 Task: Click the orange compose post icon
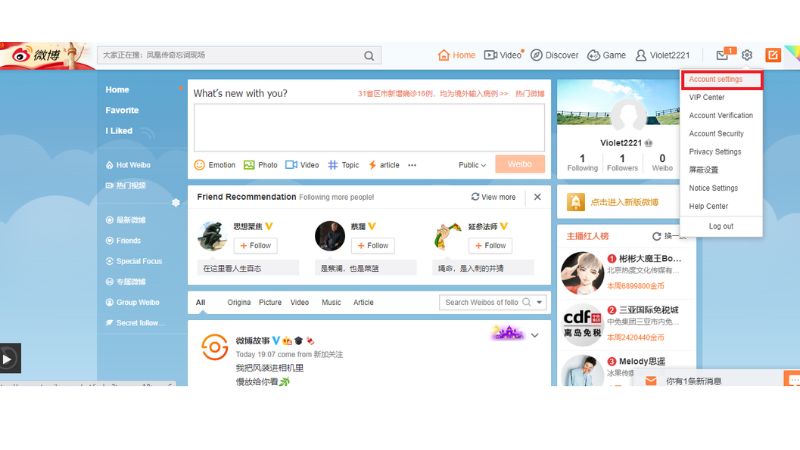click(x=773, y=55)
